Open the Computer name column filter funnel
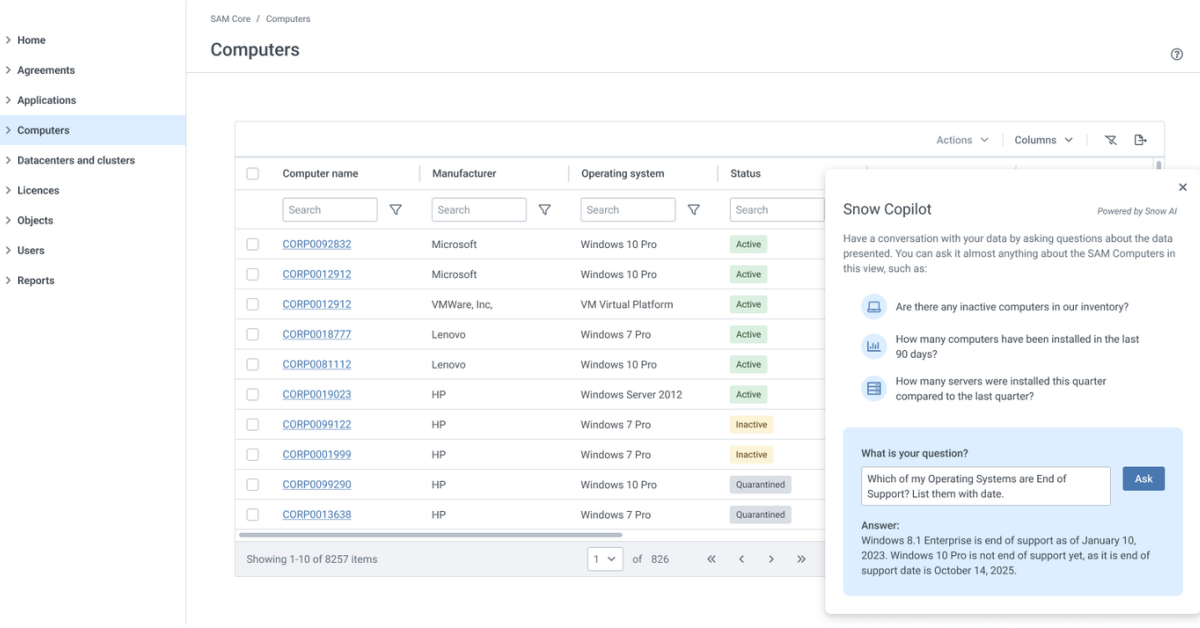 (396, 209)
